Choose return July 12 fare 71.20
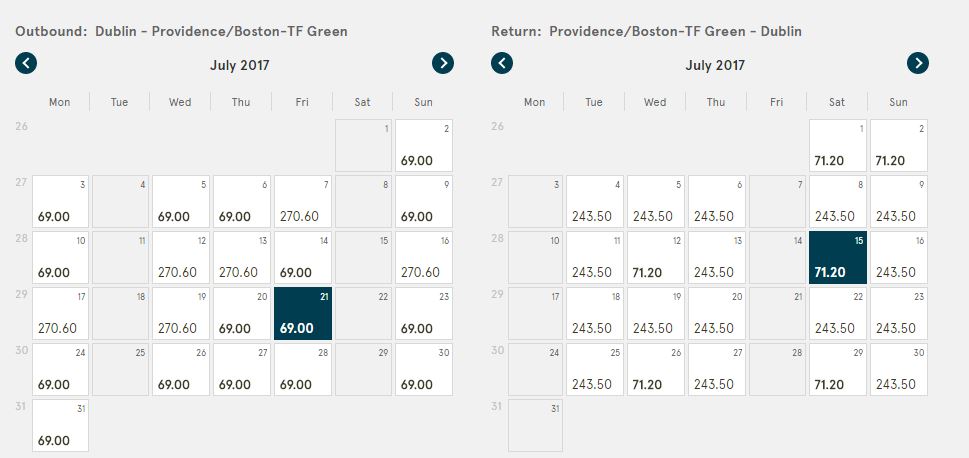Viewport: 969px width, 458px height. 656,258
